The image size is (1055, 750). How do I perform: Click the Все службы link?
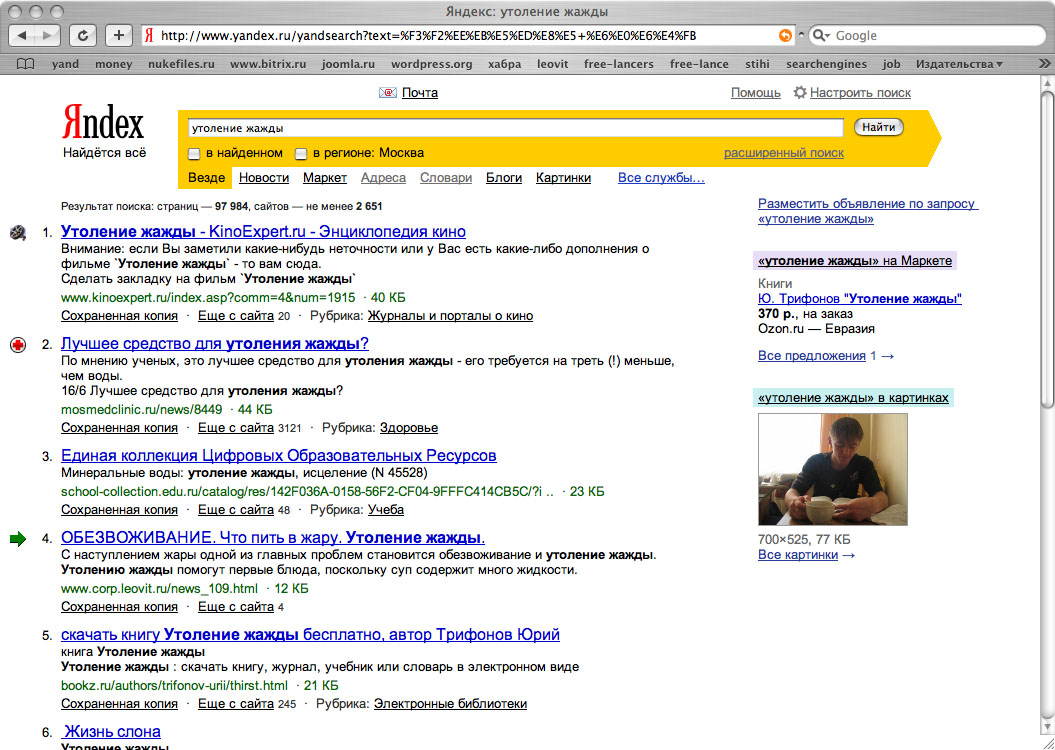pos(661,178)
